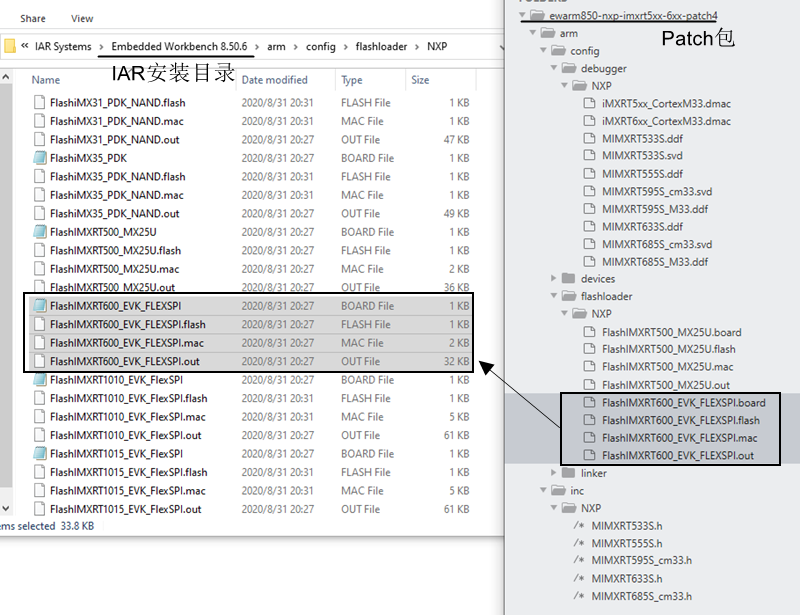The width and height of the screenshot is (800, 615).
Task: Sort files by Size column
Action: (420, 80)
